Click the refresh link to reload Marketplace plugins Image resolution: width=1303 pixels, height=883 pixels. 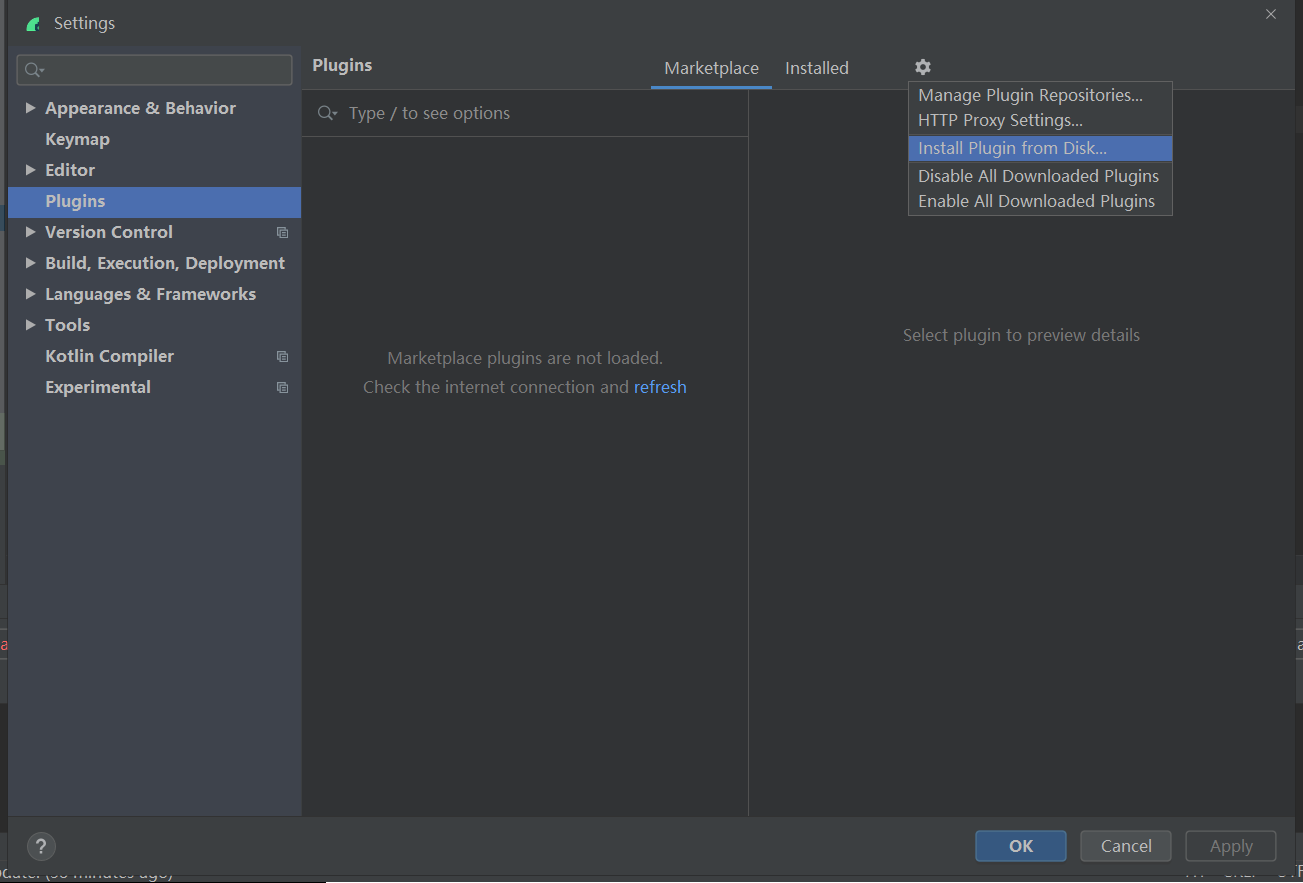pyautogui.click(x=660, y=387)
